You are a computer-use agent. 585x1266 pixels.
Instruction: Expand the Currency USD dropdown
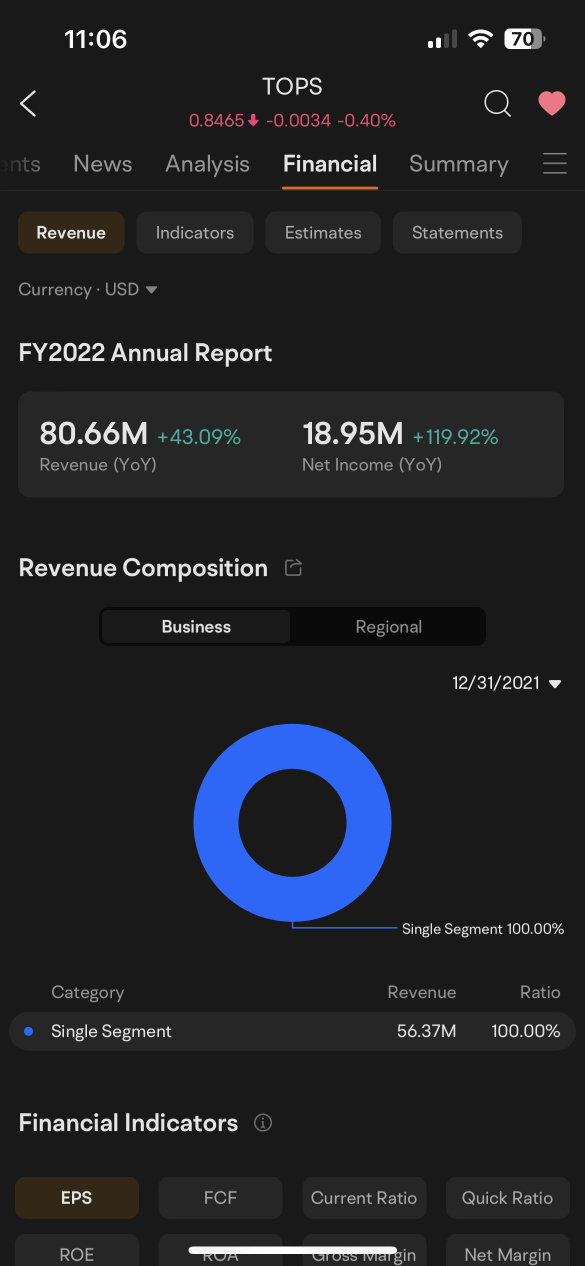pos(89,289)
